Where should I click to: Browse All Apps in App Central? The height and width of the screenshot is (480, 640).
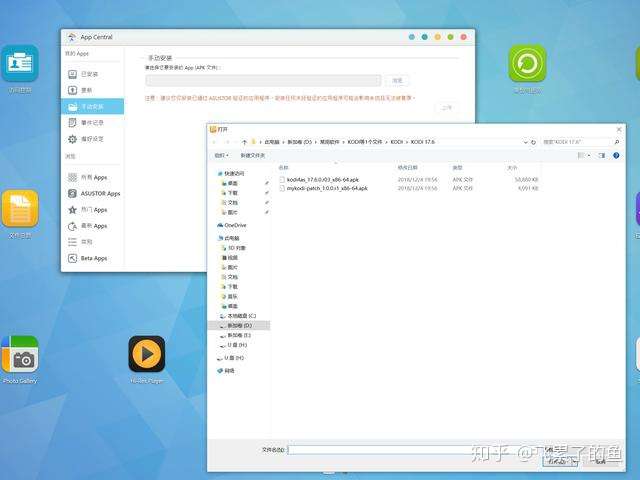click(94, 178)
